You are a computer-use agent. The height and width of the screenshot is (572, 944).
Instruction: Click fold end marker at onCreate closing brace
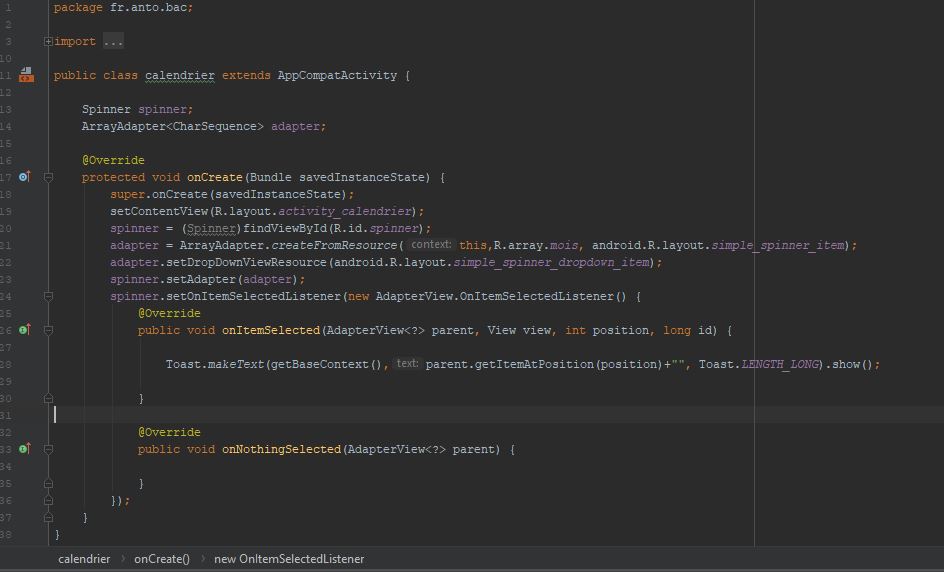[48, 517]
